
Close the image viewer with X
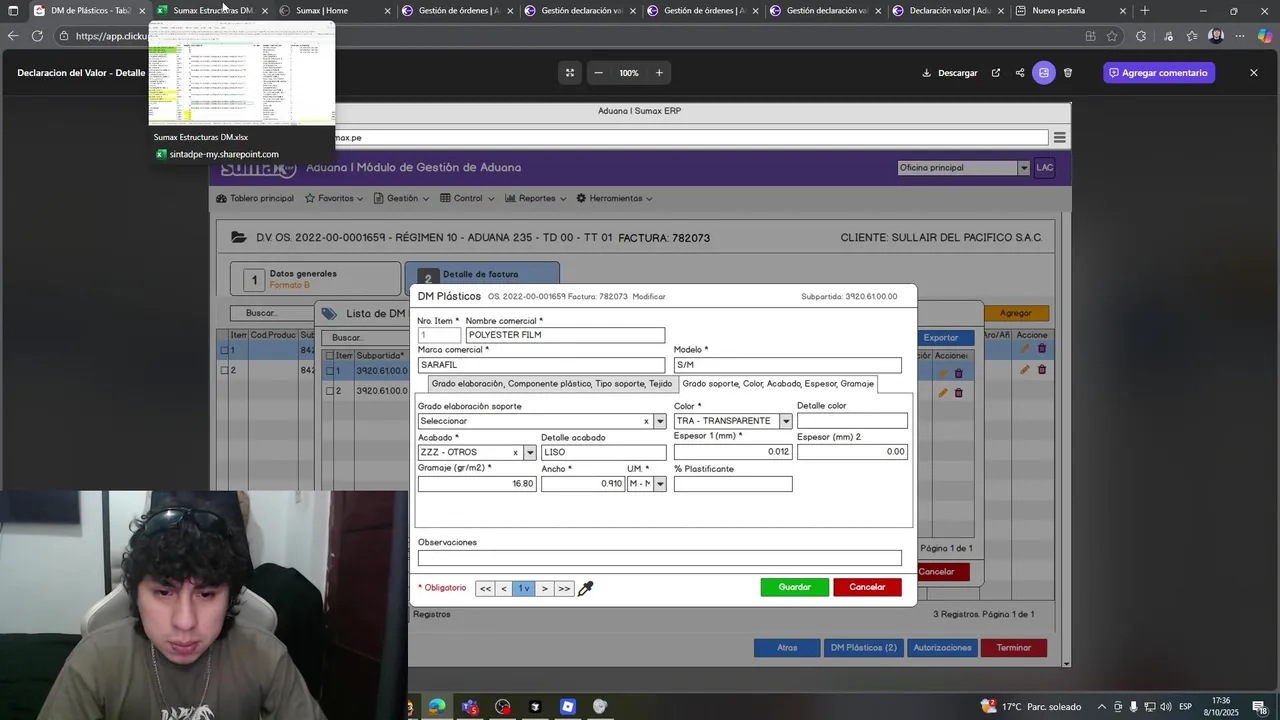tap(1254, 73)
